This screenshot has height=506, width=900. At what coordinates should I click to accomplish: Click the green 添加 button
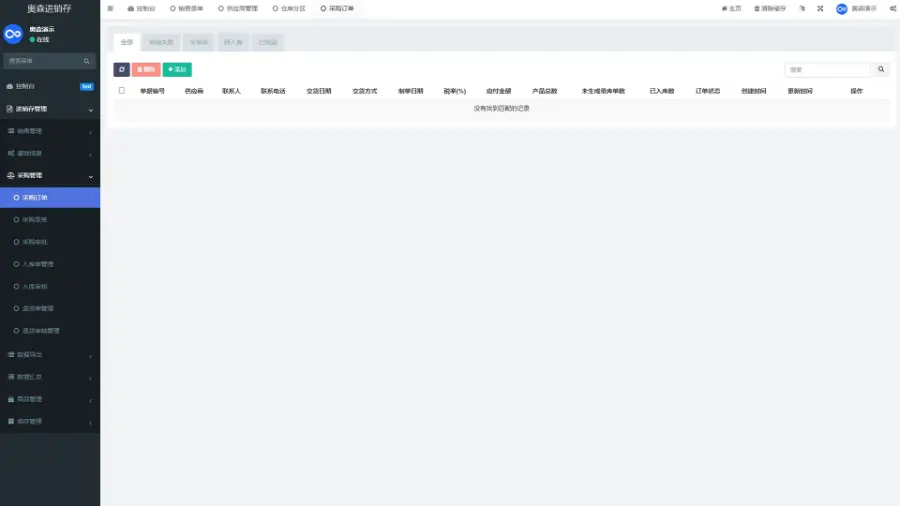coord(177,70)
